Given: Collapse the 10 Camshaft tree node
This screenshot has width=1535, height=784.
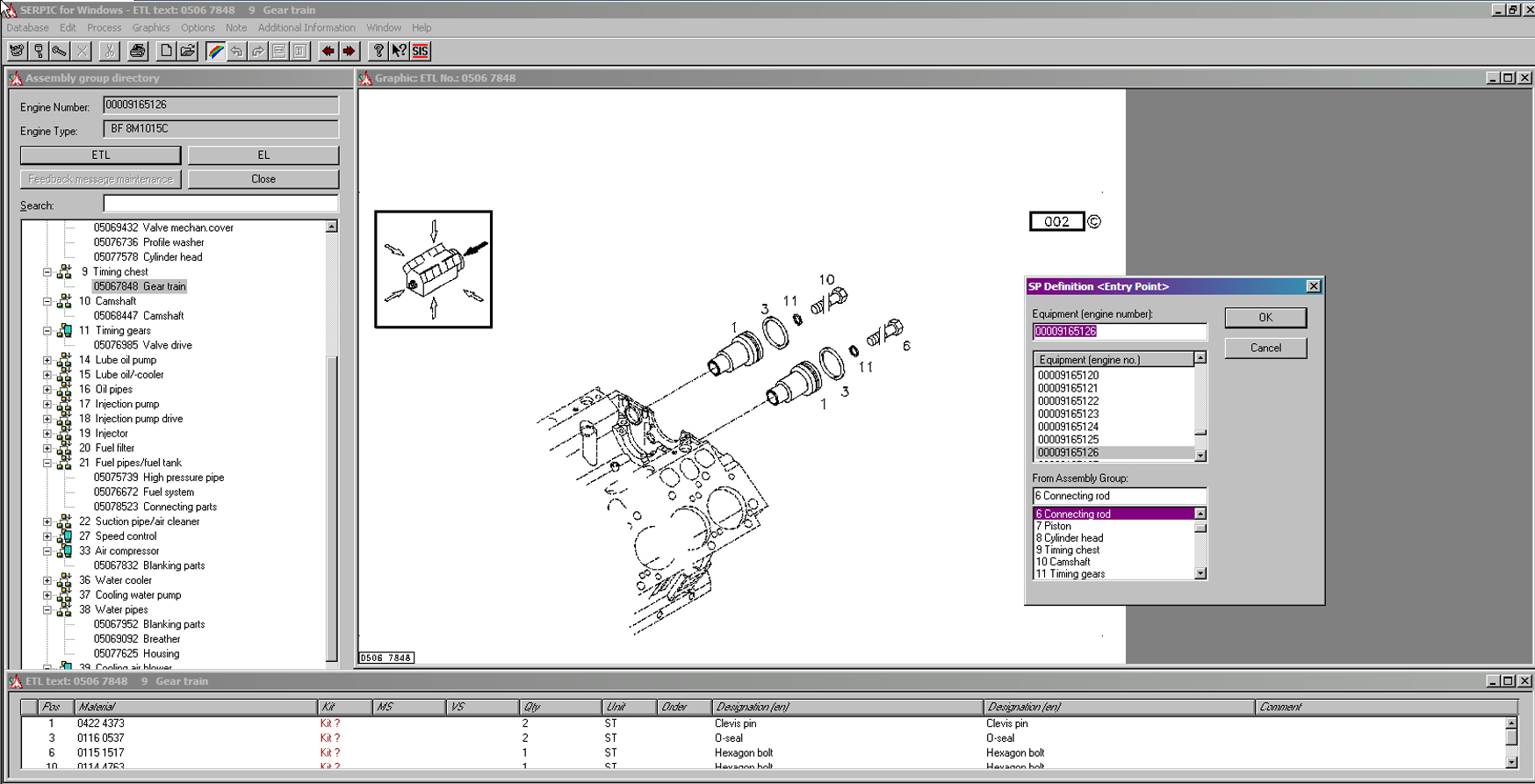Looking at the screenshot, I should click(x=47, y=301).
